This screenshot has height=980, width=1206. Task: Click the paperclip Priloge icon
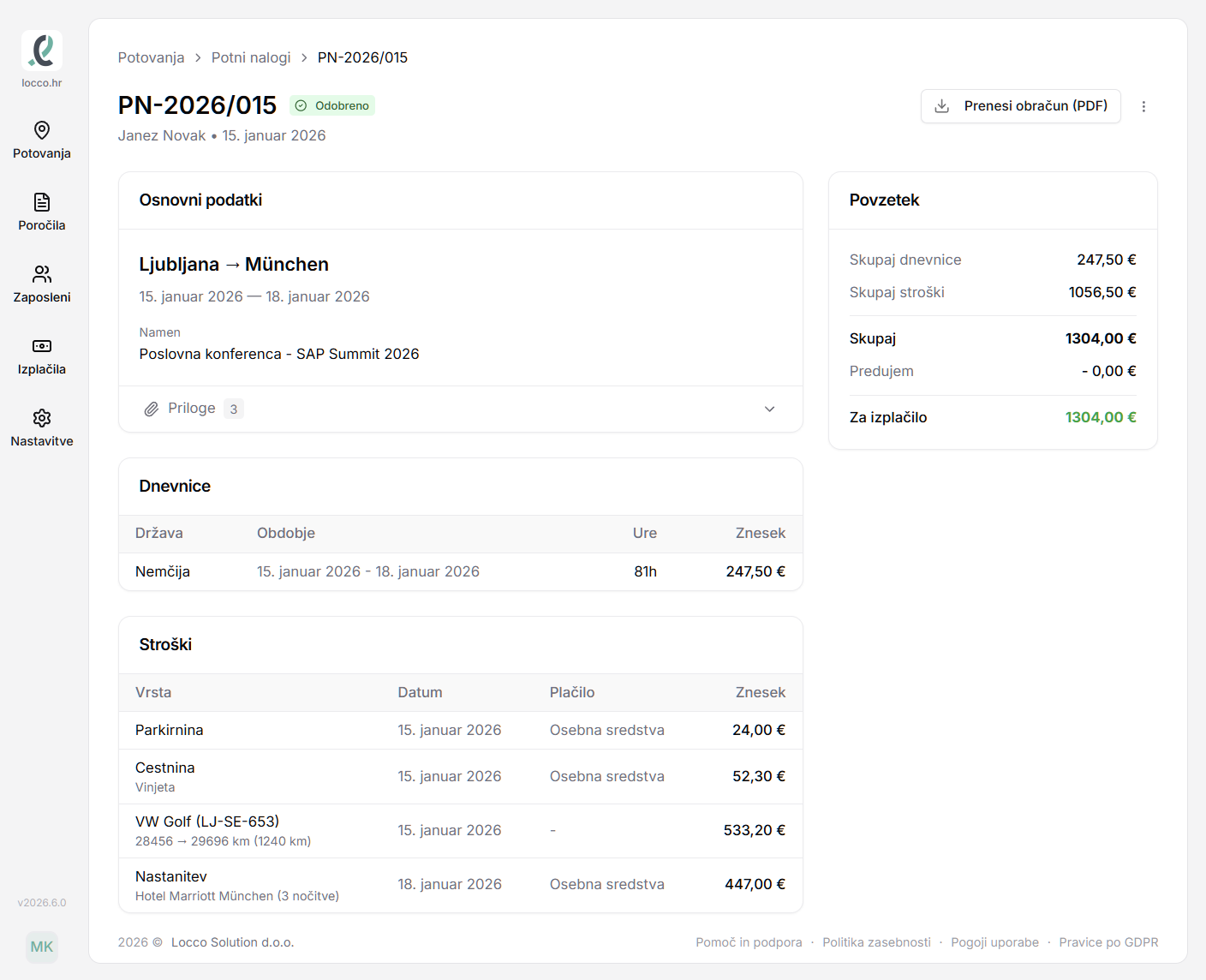coord(152,409)
